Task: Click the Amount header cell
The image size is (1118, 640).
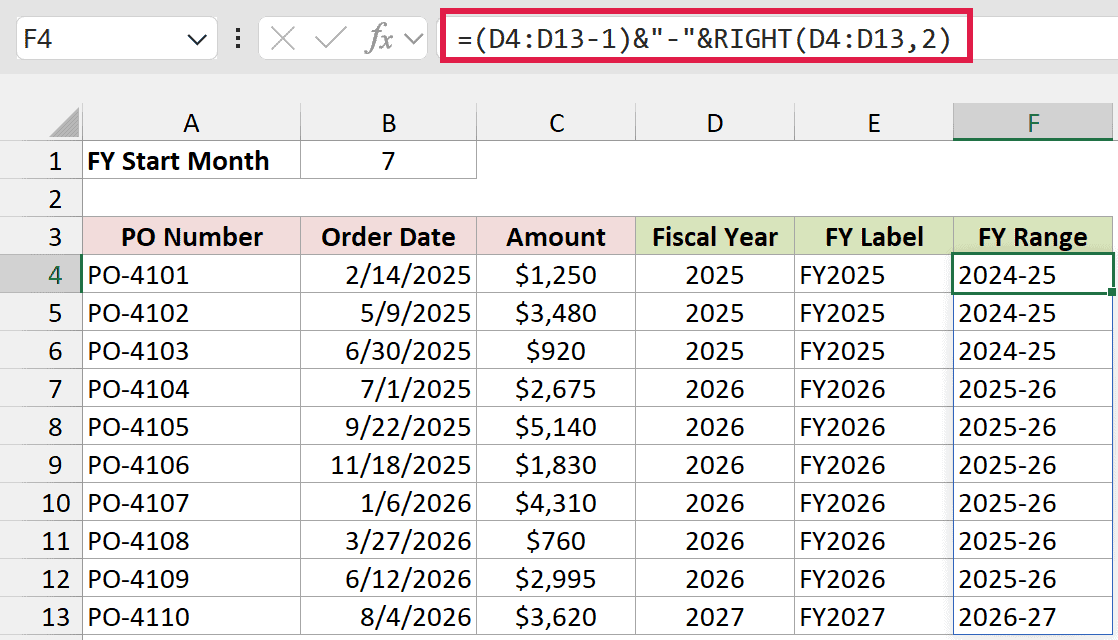Action: pyautogui.click(x=556, y=236)
